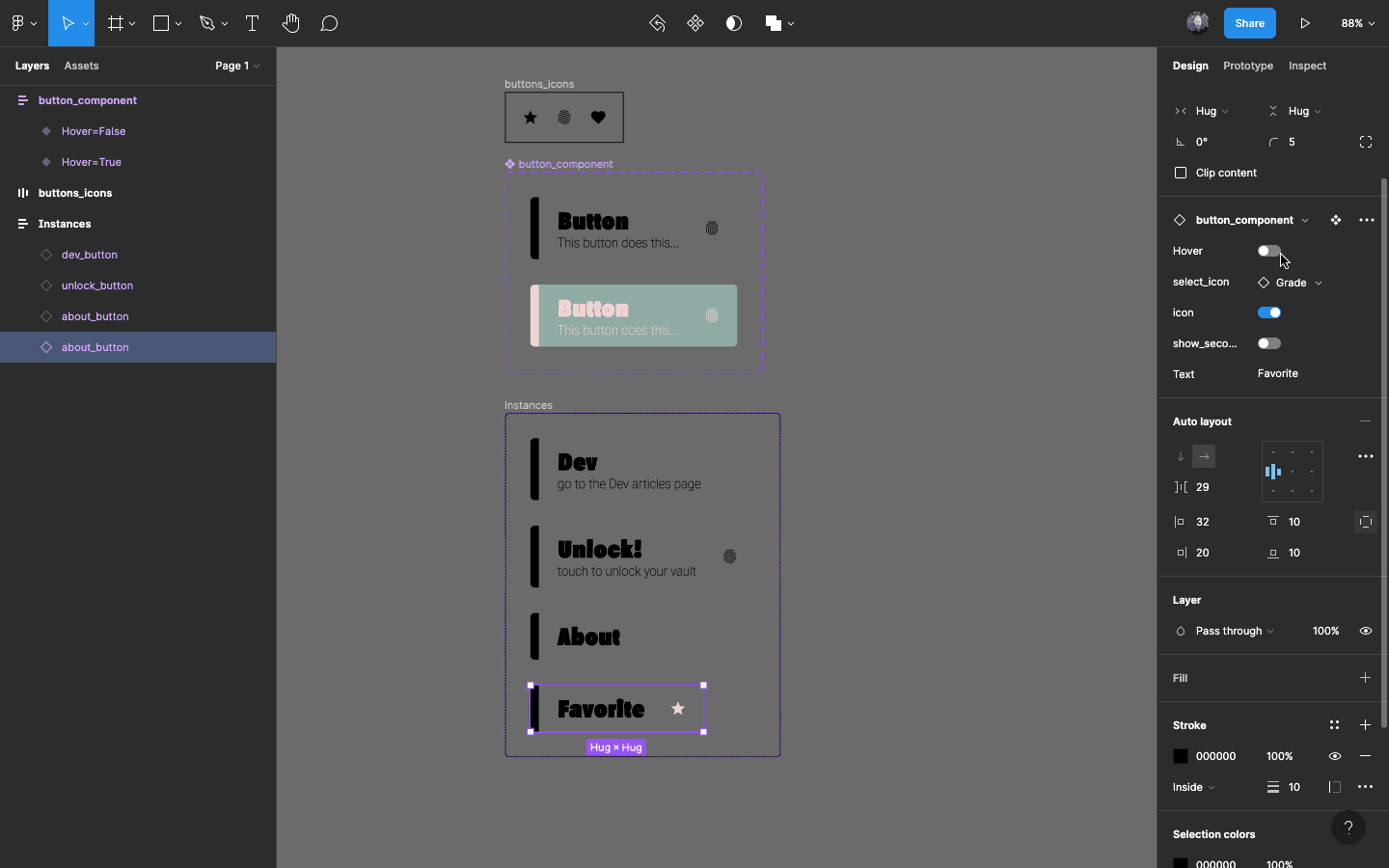Set auto layout direction to horizontal
Screen dimensions: 1389x868
pos(1204,456)
